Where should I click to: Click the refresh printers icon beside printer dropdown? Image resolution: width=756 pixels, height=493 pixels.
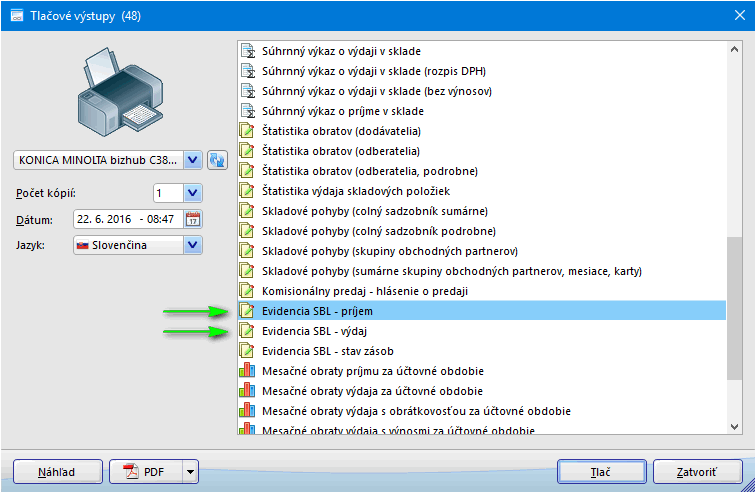point(217,160)
